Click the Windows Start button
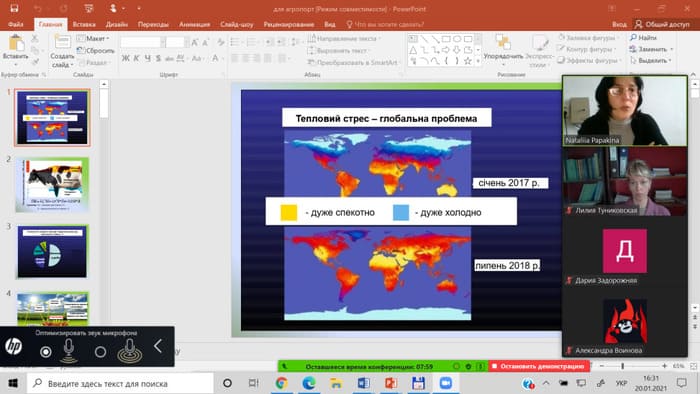The width and height of the screenshot is (700, 394). (13, 383)
